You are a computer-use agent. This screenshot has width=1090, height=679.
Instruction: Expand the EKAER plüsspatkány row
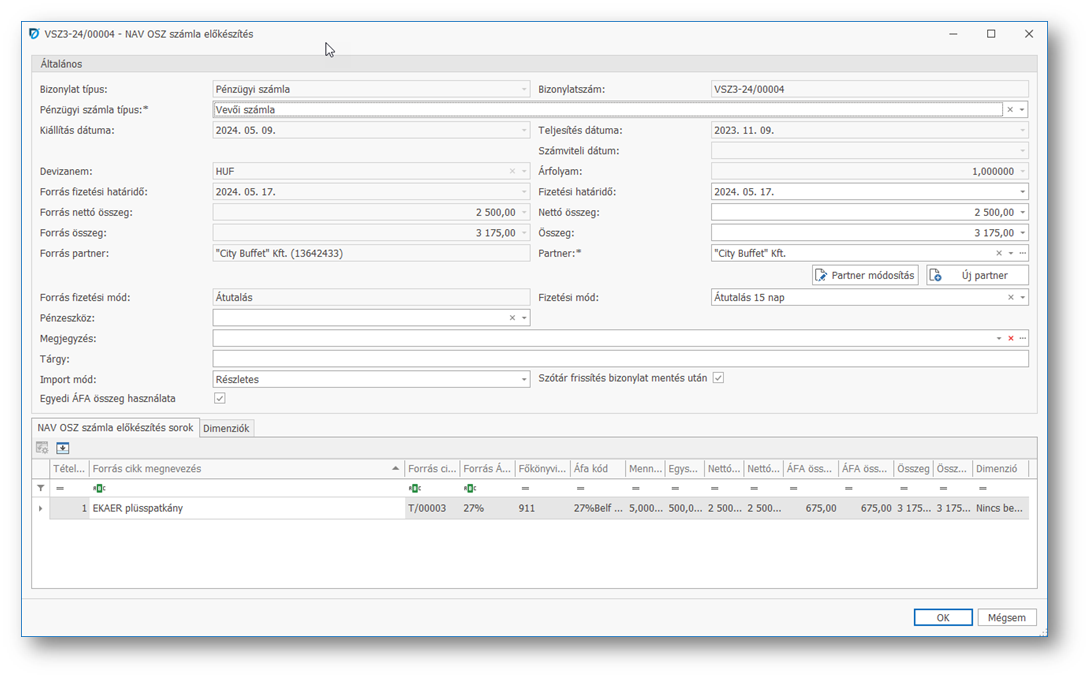tap(41, 509)
